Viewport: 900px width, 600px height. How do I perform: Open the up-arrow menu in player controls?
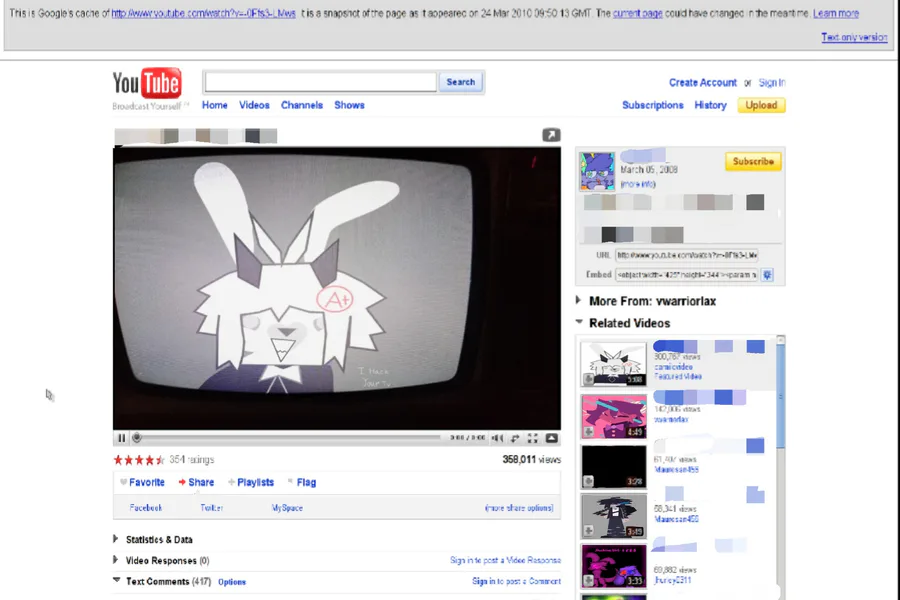click(551, 438)
